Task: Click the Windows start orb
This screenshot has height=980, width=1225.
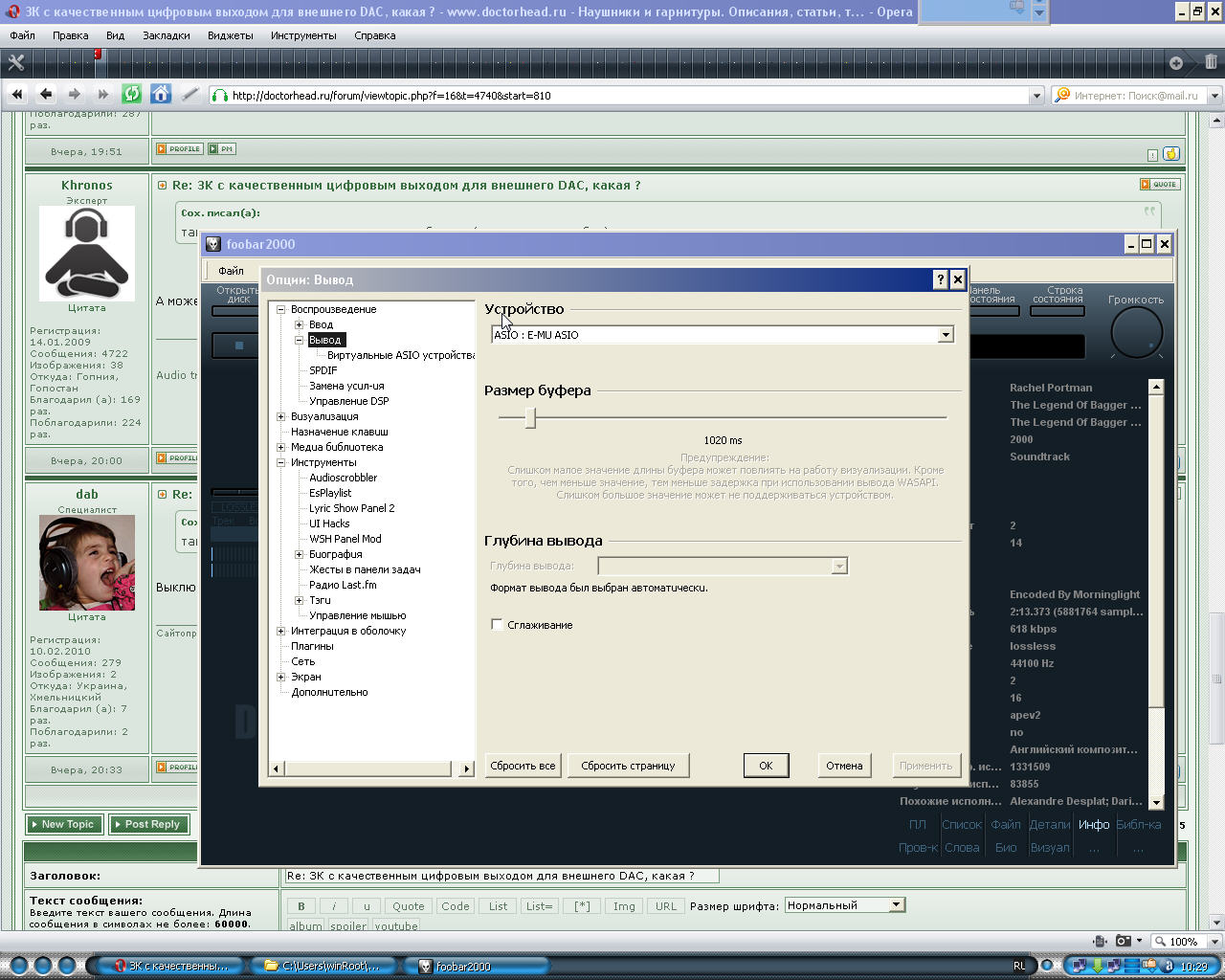Action: 17,966
